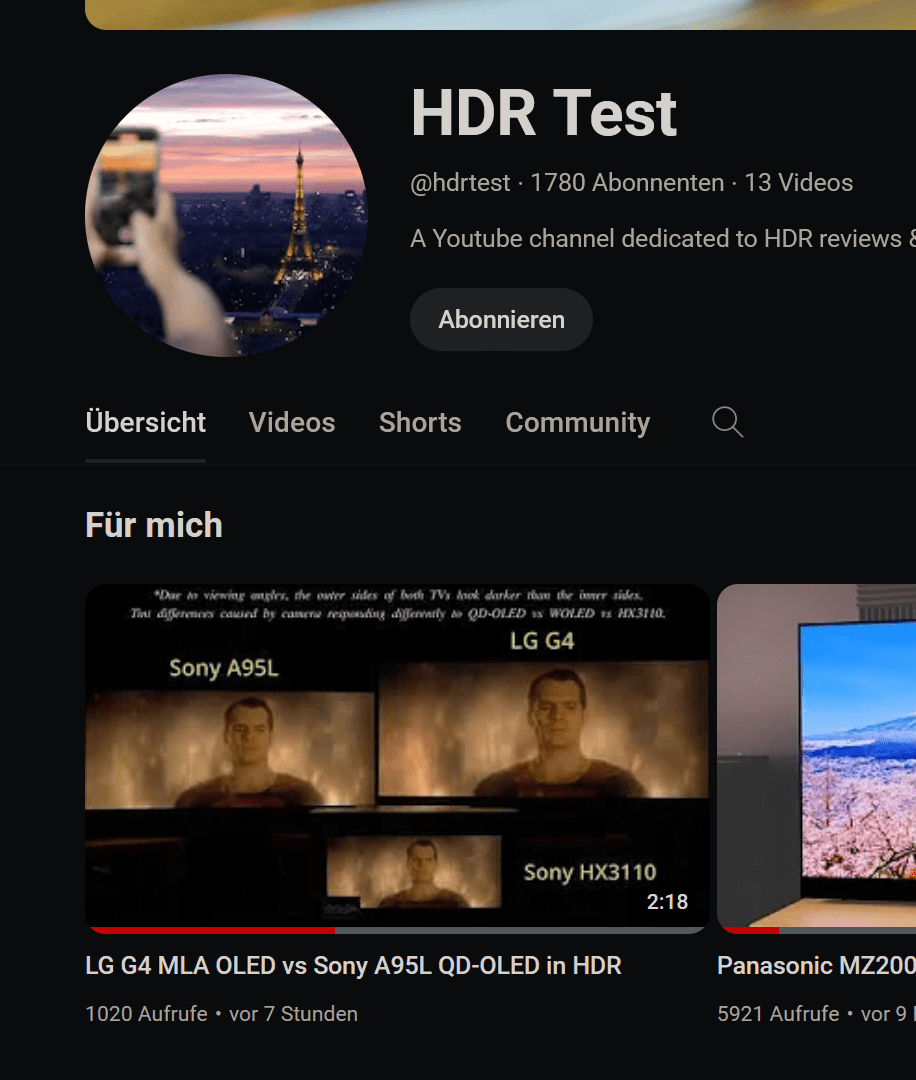Click the @hdrtest handle text
The width and height of the screenshot is (916, 1080).
460,183
